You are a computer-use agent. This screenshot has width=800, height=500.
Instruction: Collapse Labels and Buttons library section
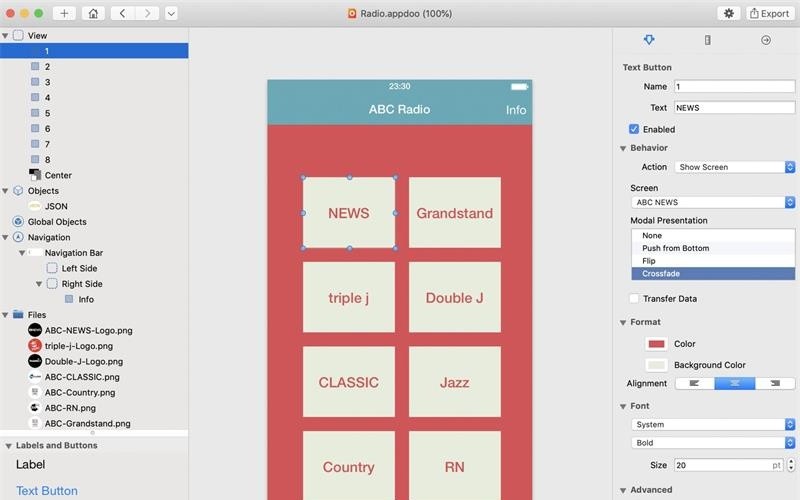[8, 446]
